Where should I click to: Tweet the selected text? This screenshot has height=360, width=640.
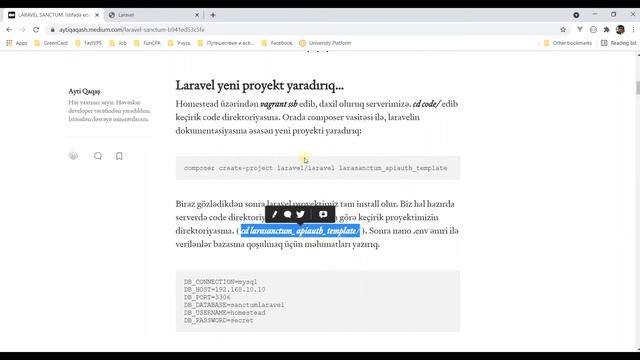301,214
